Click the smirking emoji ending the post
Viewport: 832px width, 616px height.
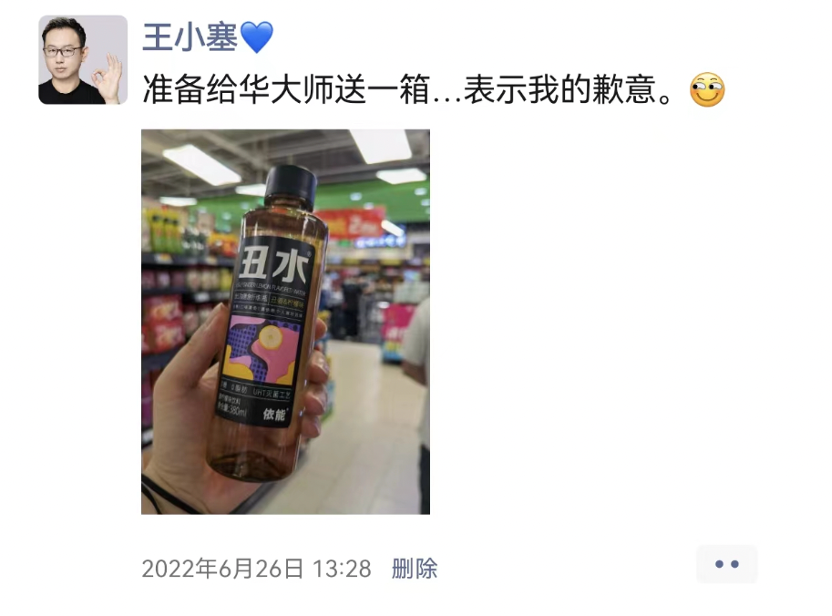[707, 90]
